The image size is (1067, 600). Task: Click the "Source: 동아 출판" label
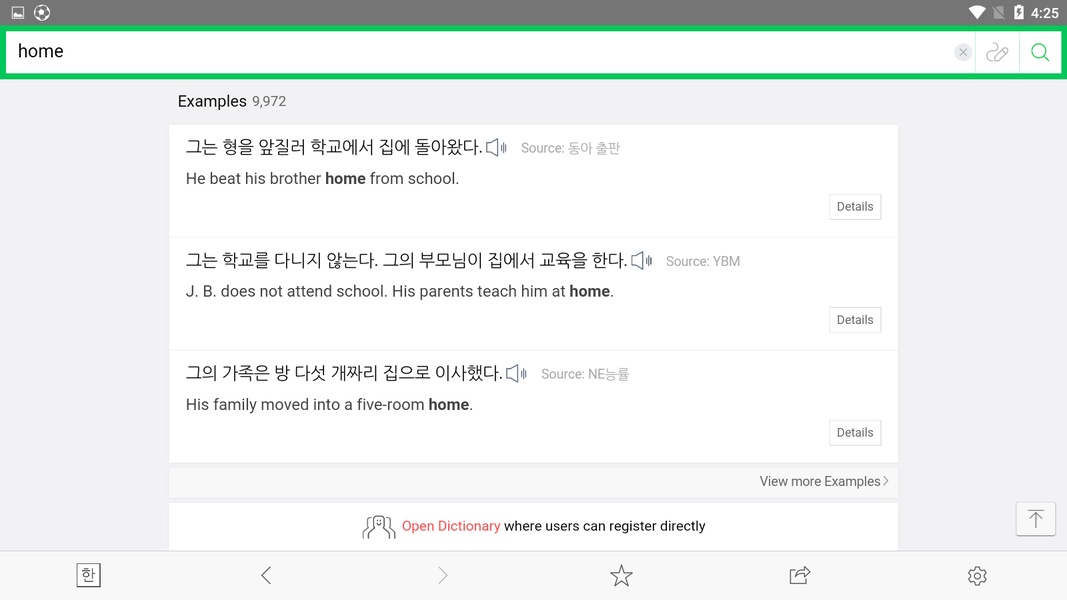570,148
